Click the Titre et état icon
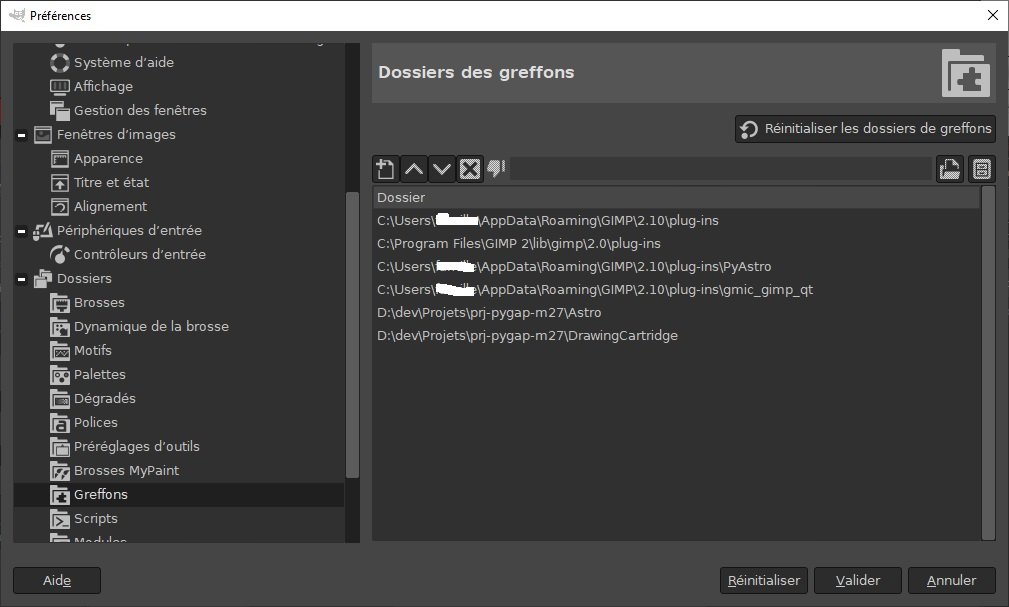The image size is (1009, 607). (x=60, y=183)
